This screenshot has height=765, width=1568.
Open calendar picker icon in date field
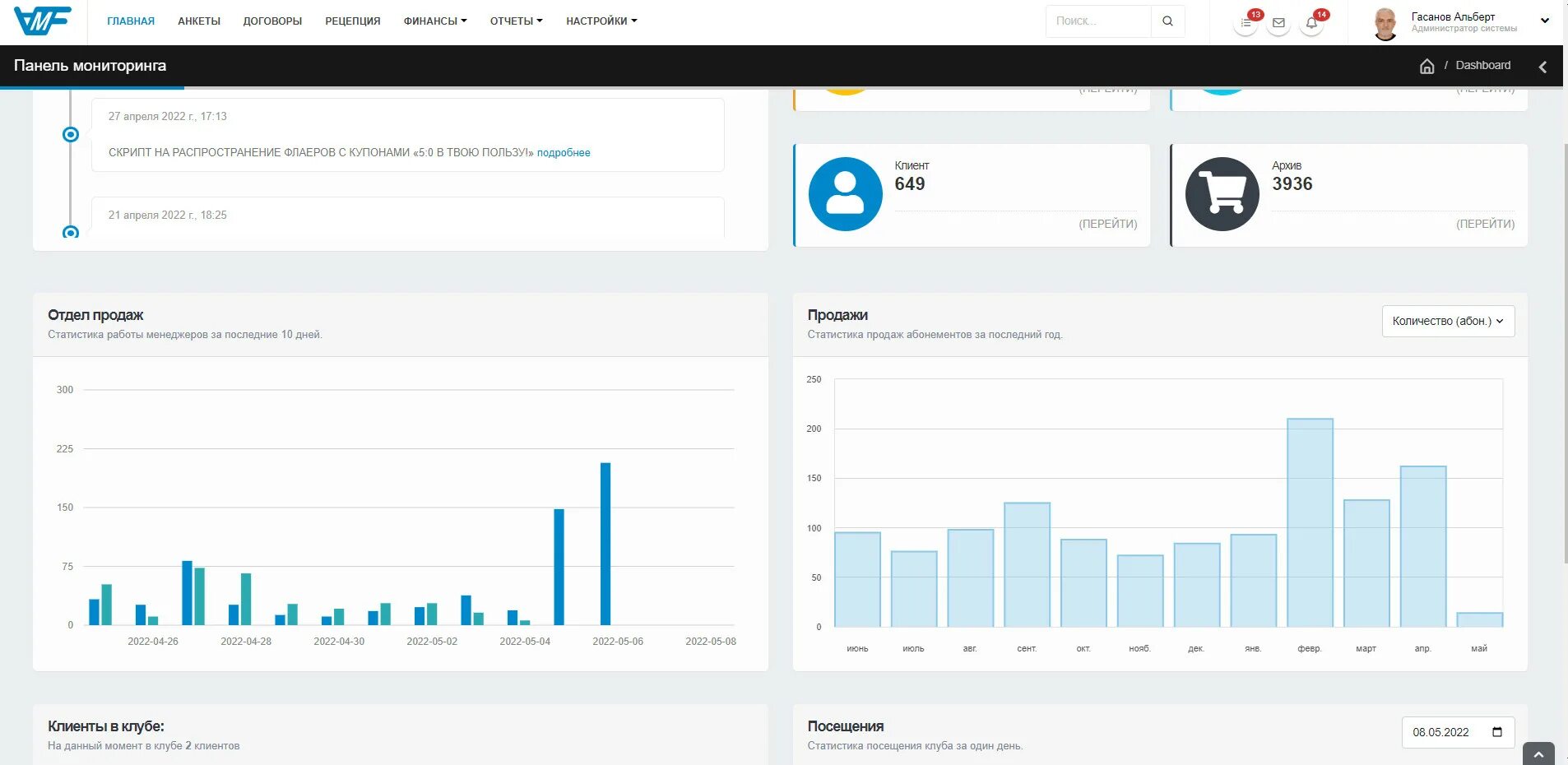point(1497,732)
